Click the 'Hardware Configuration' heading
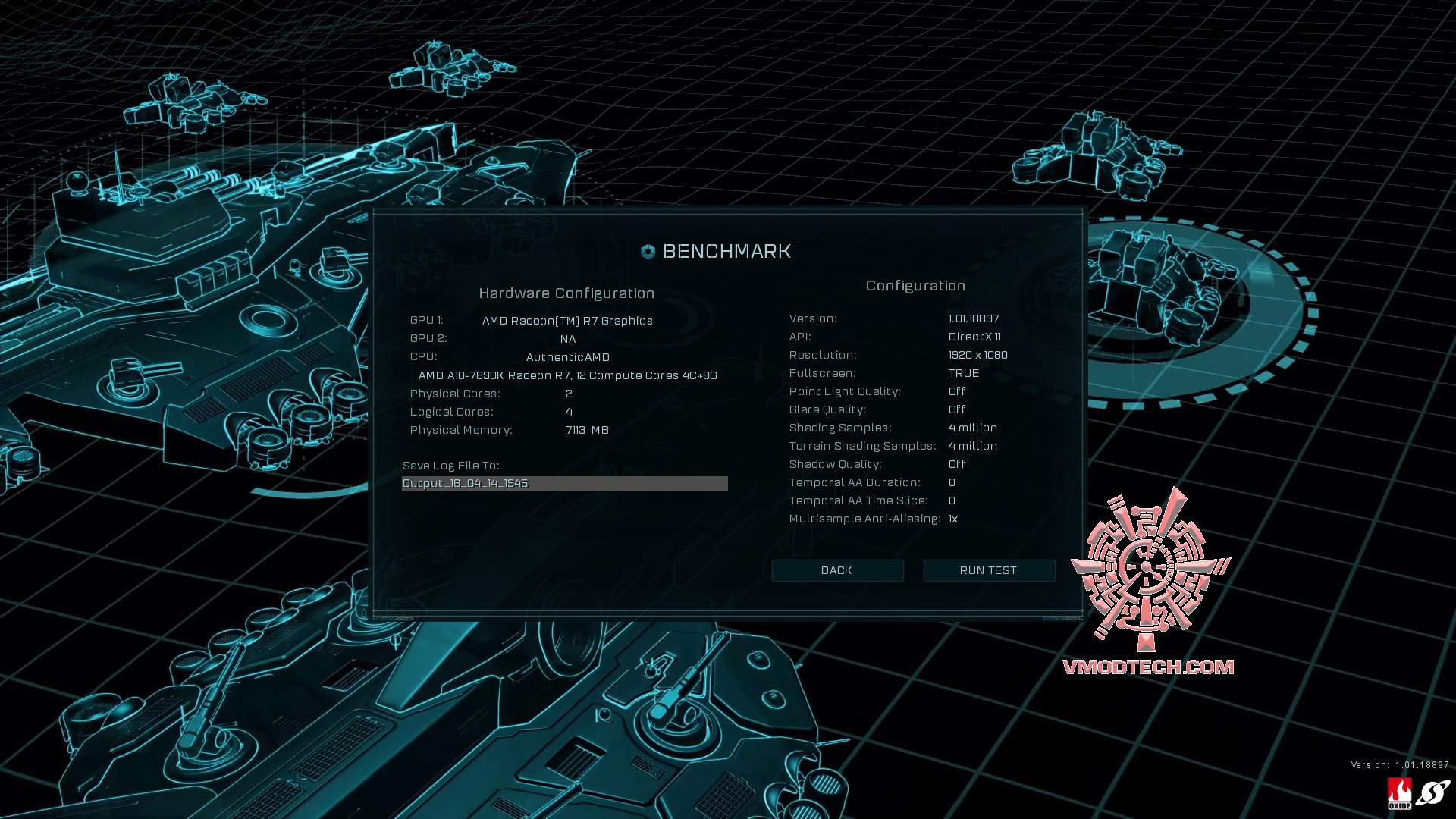The width and height of the screenshot is (1456, 819). (566, 293)
